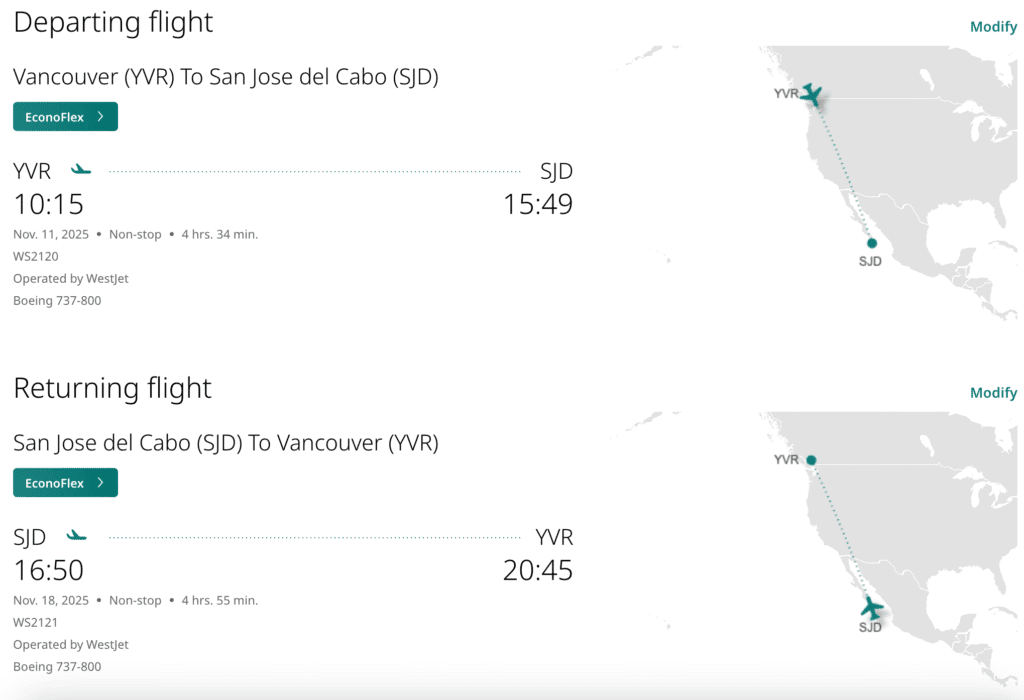Click Modify link for the departing flight
Image resolution: width=1024 pixels, height=700 pixels.
[x=993, y=27]
